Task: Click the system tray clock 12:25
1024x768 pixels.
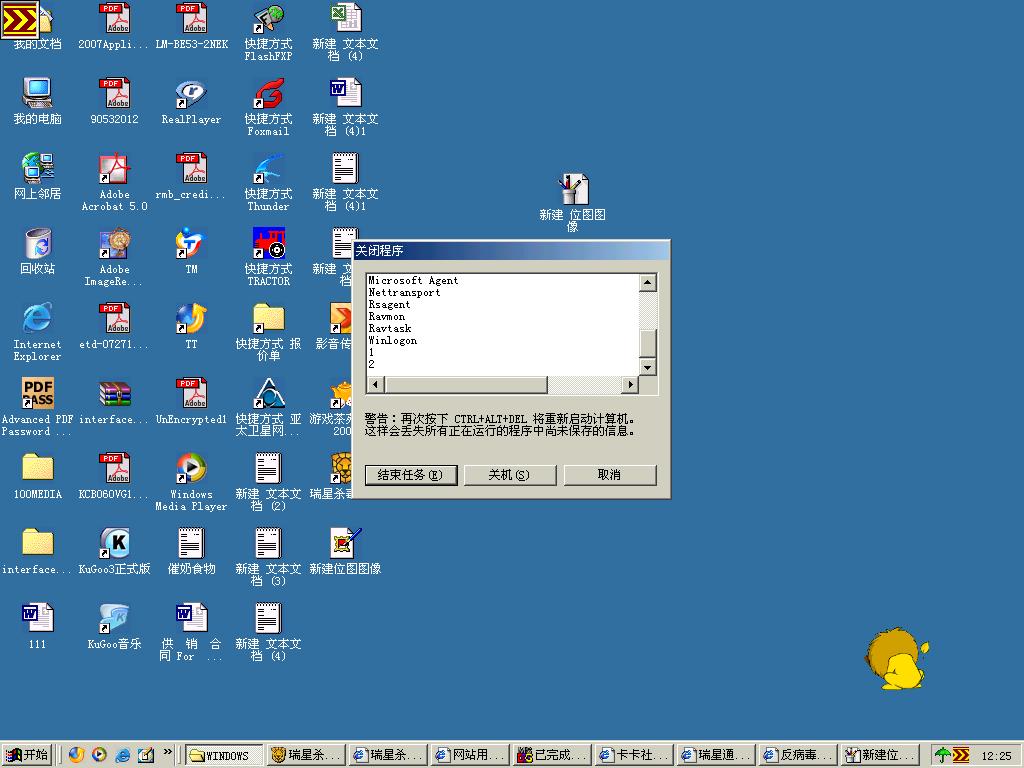Action: point(997,756)
